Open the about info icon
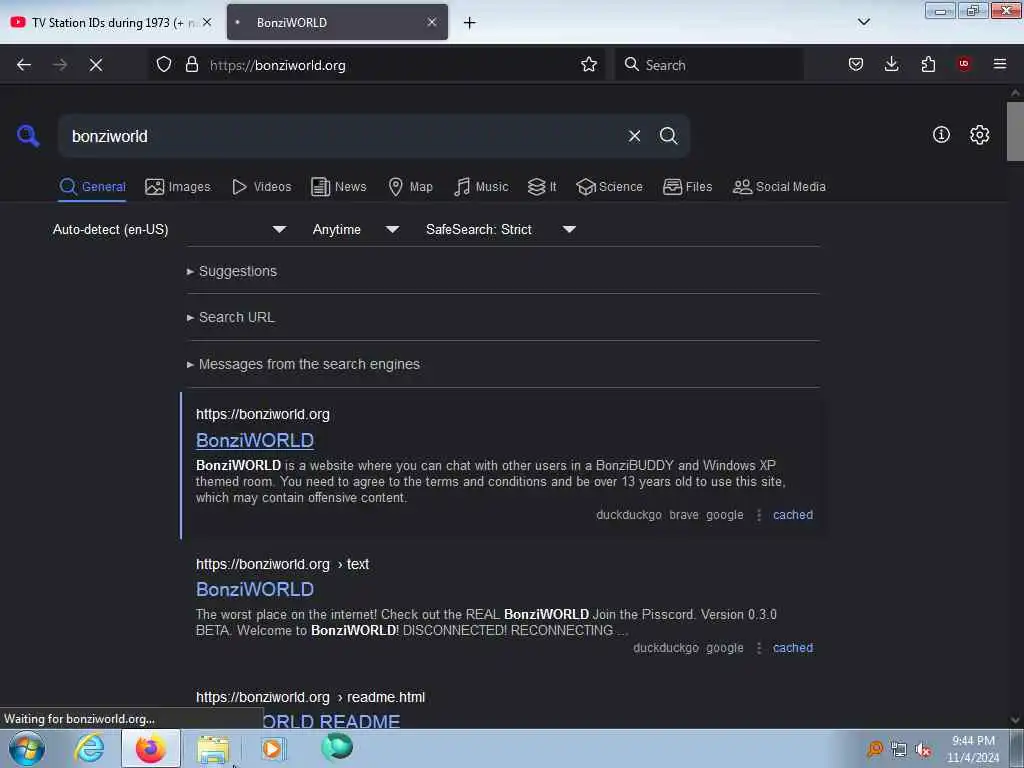This screenshot has width=1024, height=768. click(941, 135)
